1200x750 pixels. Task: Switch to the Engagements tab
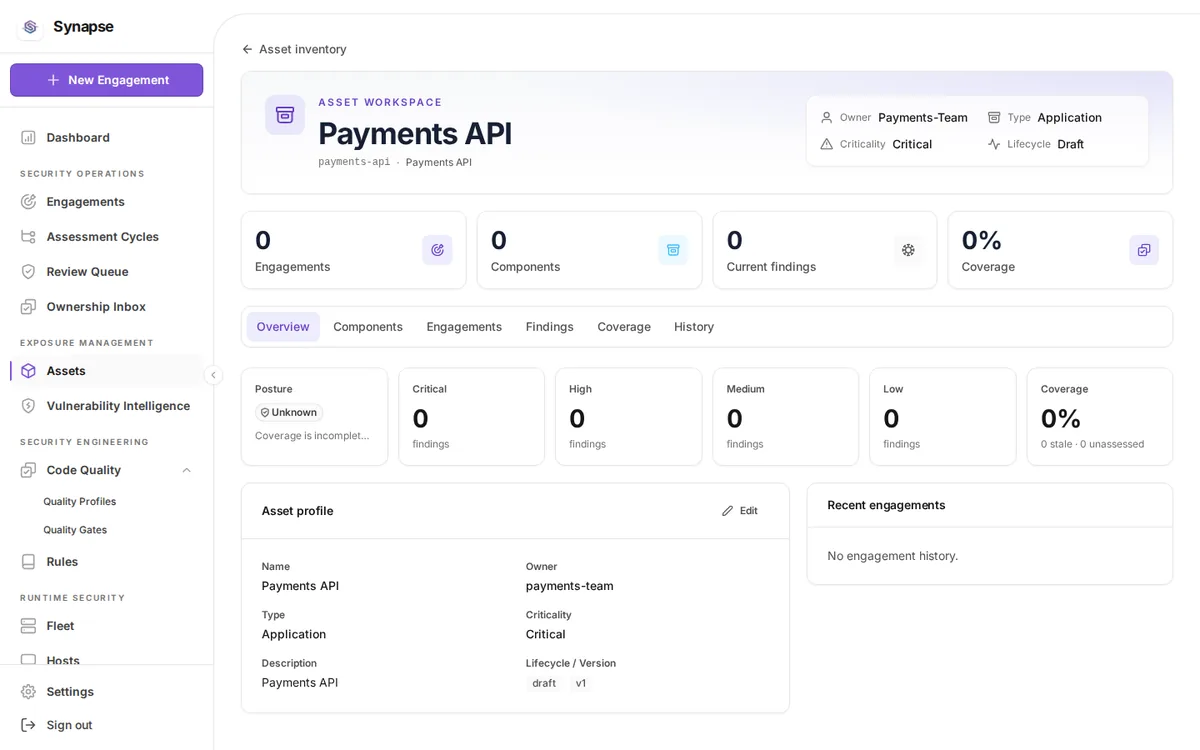tap(464, 327)
